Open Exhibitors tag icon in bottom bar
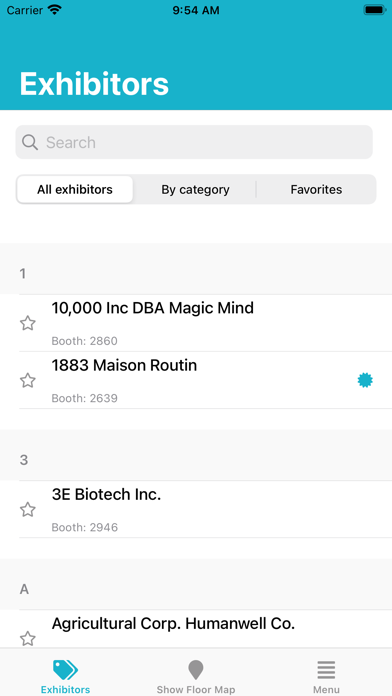The width and height of the screenshot is (392, 696). (x=65, y=670)
